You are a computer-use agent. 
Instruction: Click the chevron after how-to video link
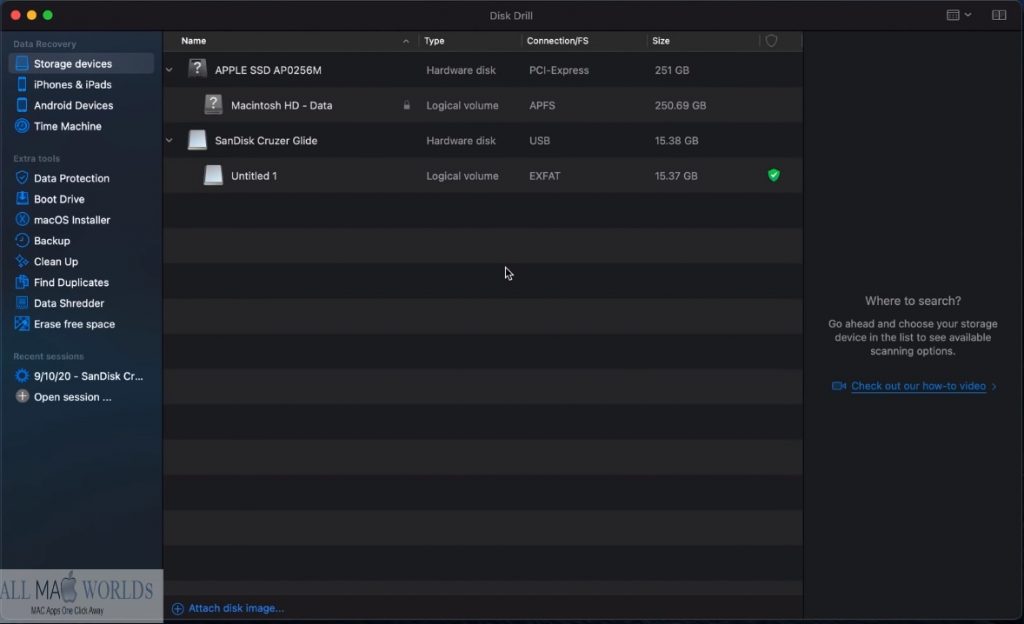(994, 386)
